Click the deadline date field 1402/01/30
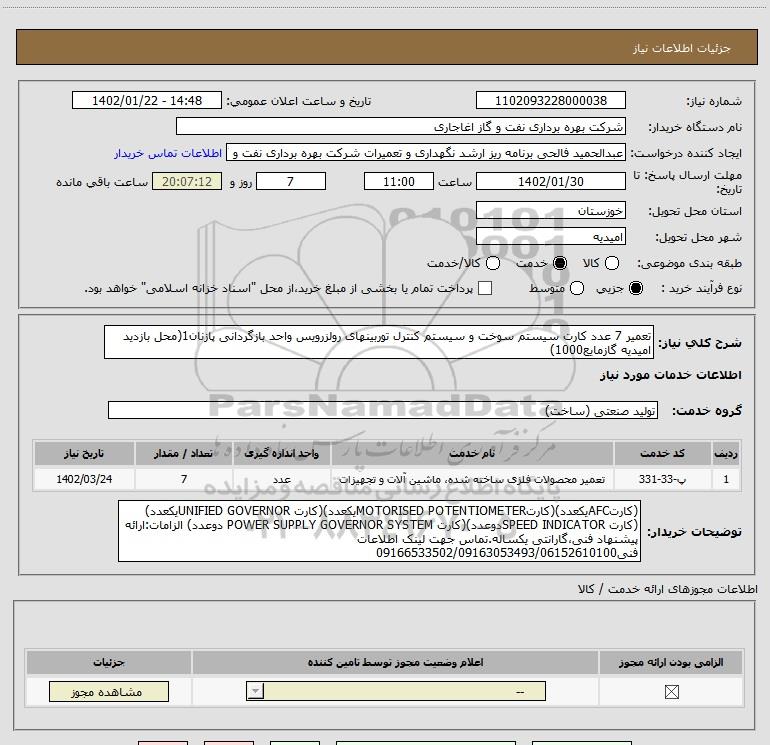This screenshot has height=745, width=770. tap(550, 182)
